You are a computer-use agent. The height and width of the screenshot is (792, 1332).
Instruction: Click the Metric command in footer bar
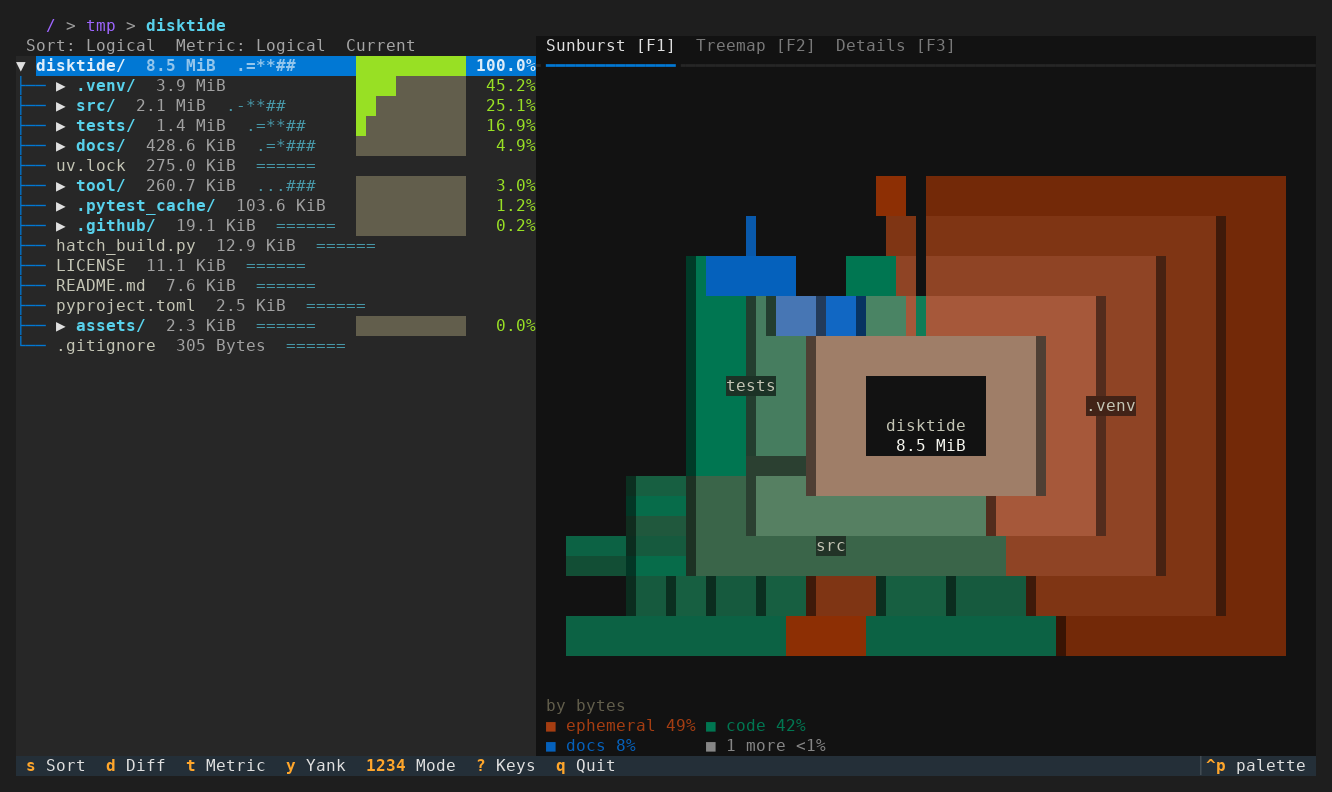point(226,766)
